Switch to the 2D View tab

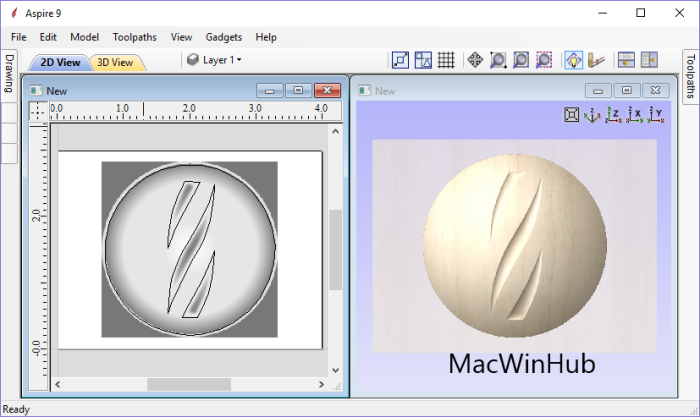60,62
